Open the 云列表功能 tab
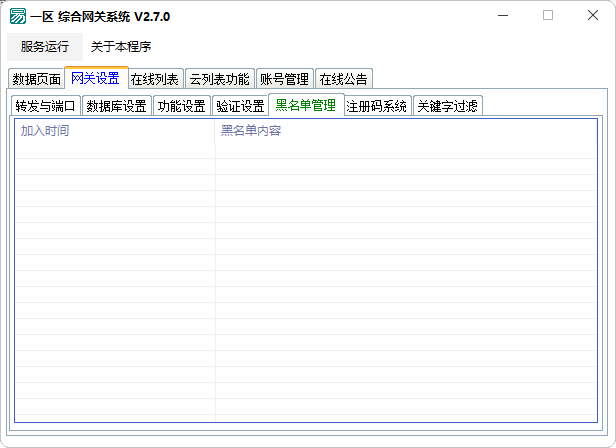 [x=220, y=79]
